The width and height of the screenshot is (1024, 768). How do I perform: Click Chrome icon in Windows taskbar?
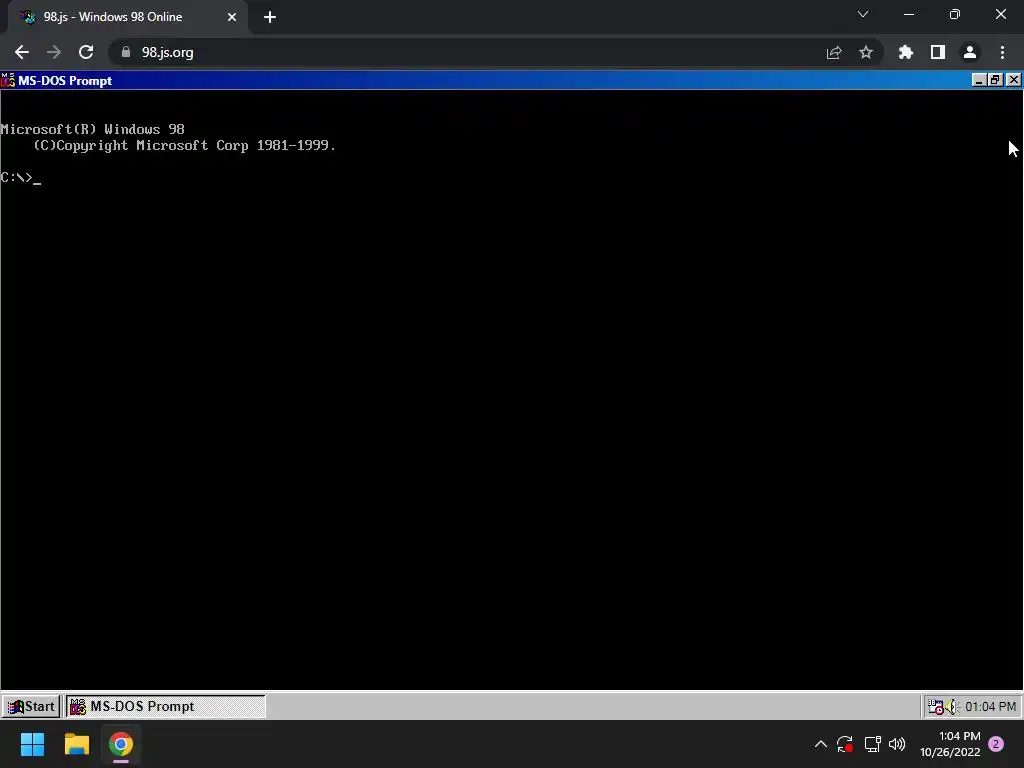point(121,744)
